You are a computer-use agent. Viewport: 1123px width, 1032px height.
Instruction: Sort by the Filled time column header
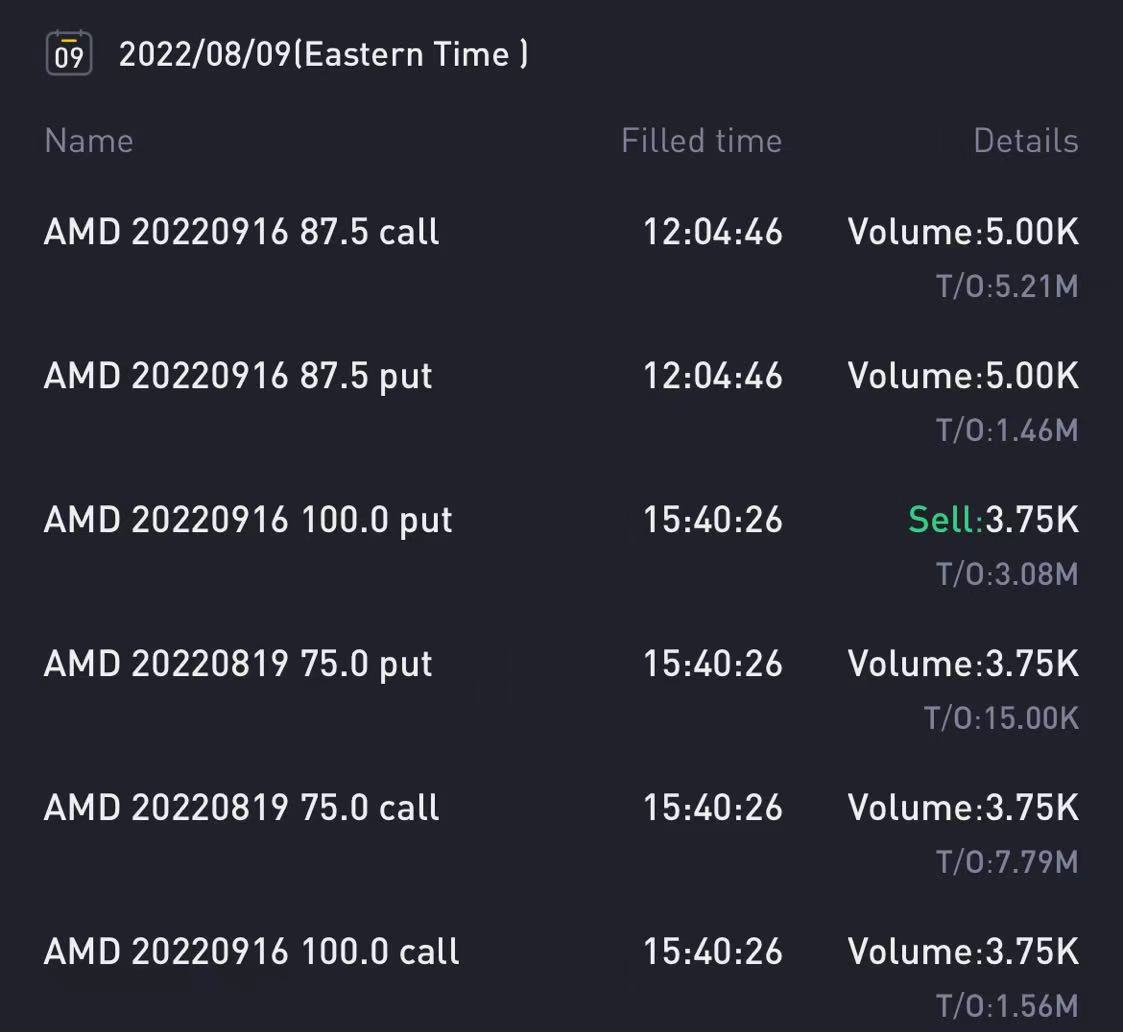point(701,140)
